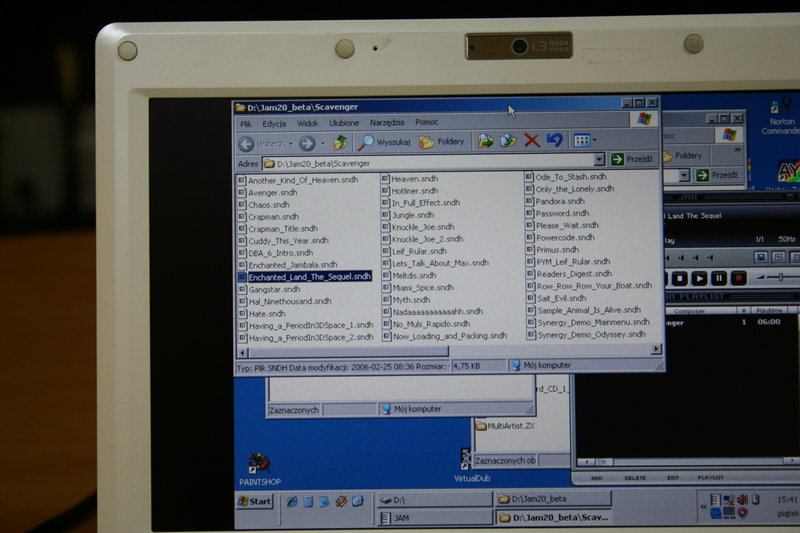Click the Copy To folder icon

(508, 141)
